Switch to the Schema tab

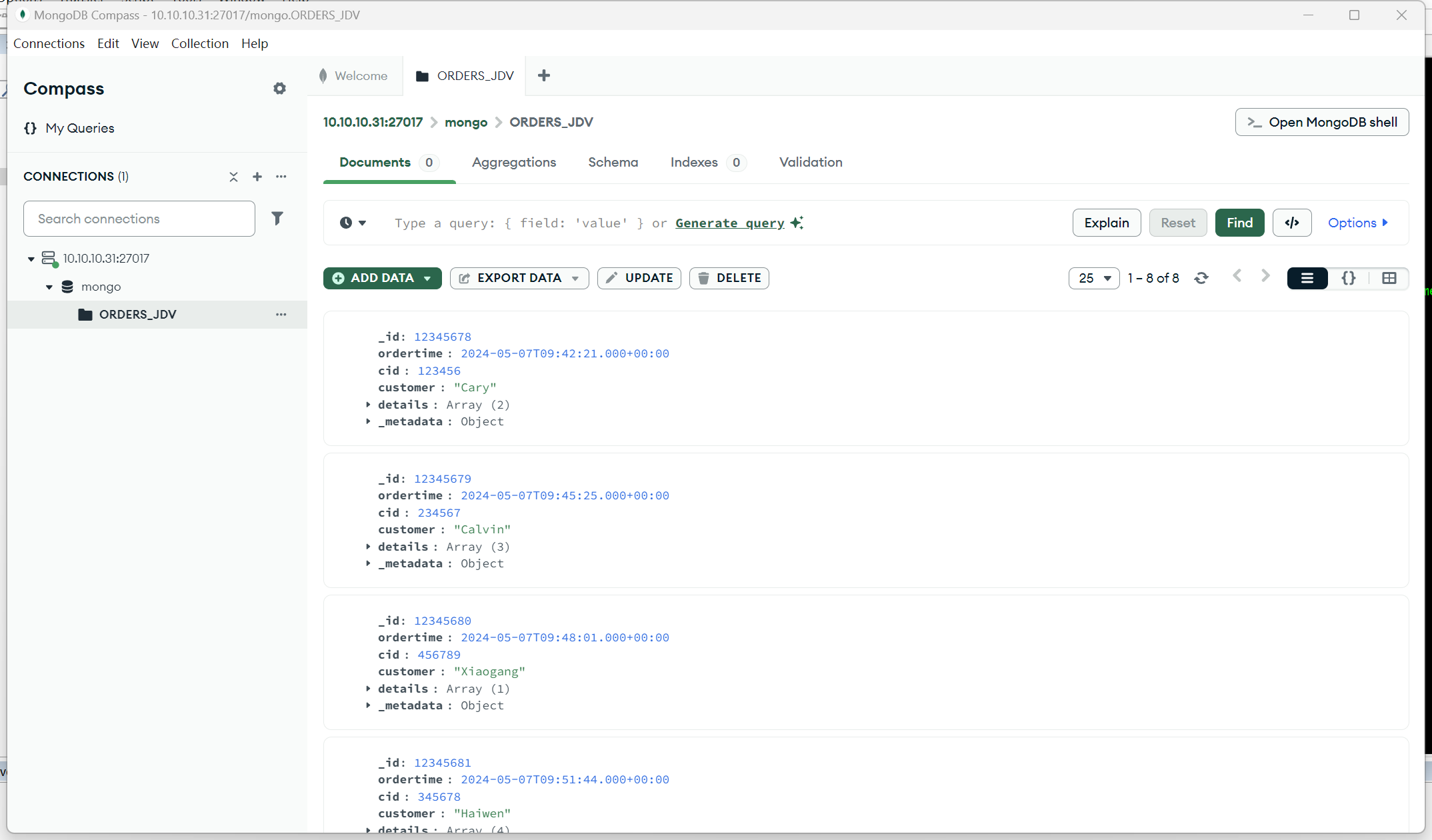tap(613, 162)
